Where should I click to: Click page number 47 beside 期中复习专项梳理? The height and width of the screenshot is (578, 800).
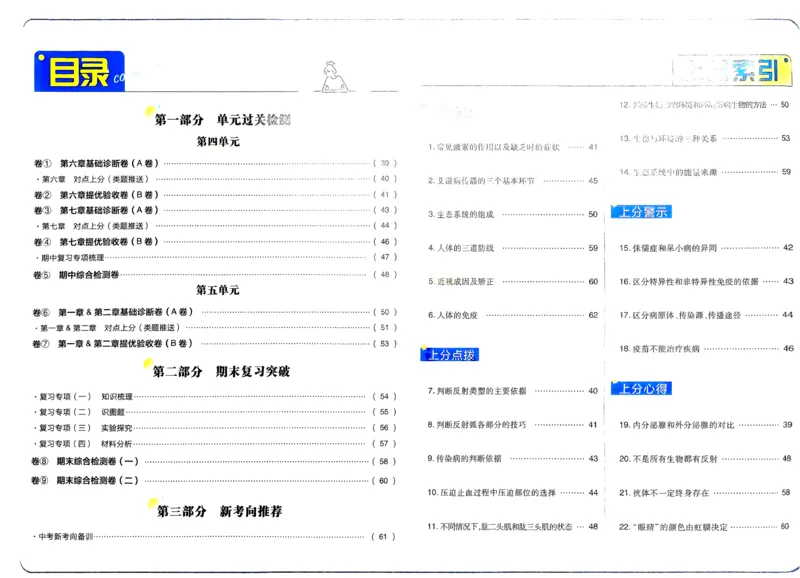(x=385, y=257)
